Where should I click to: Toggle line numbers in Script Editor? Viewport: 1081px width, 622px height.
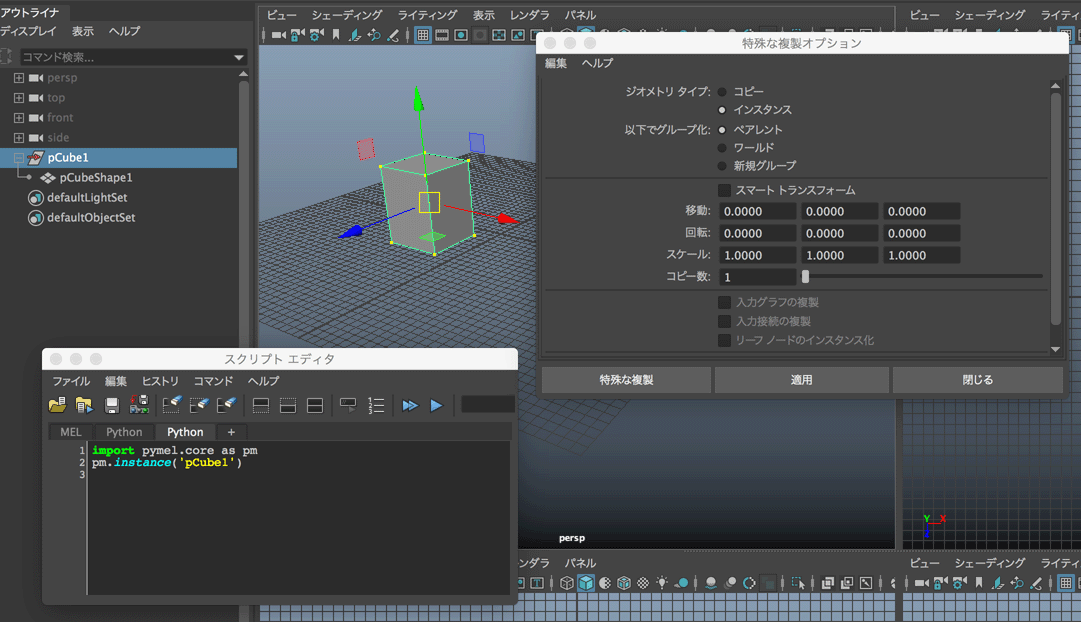[375, 405]
